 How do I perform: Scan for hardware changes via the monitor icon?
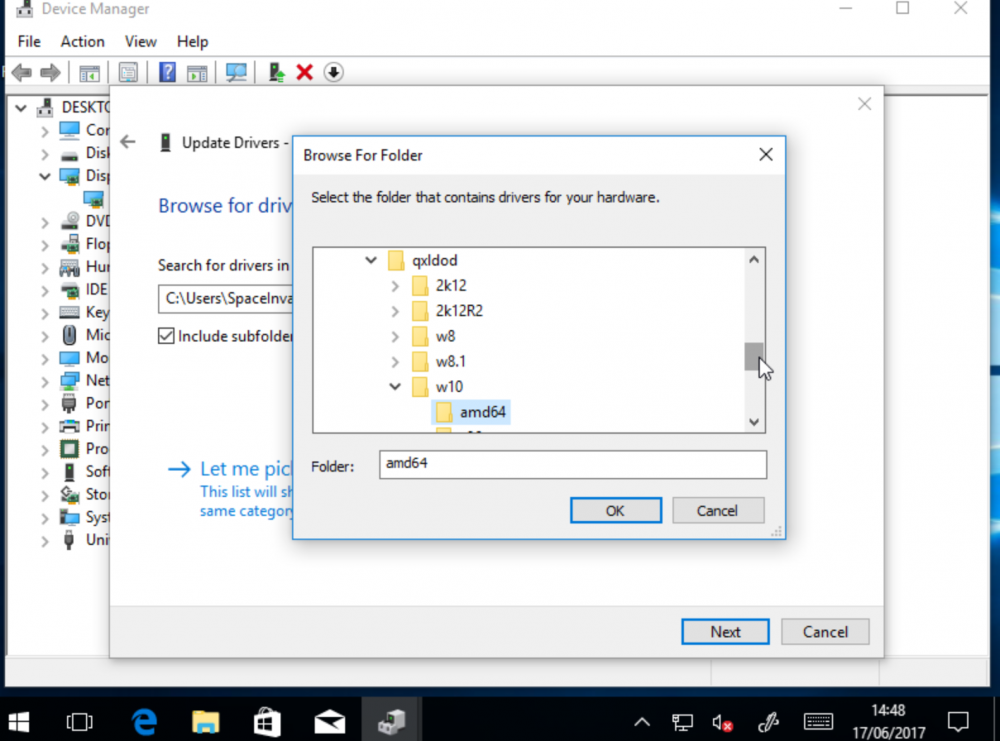pos(236,73)
